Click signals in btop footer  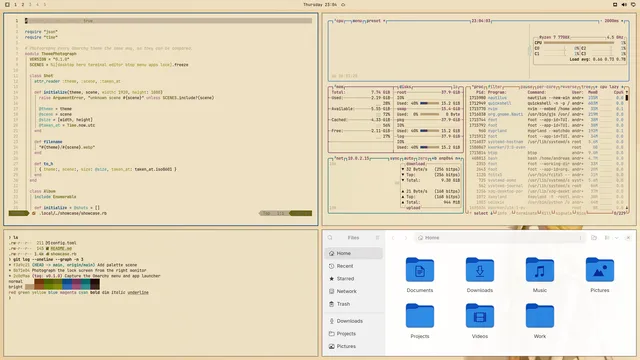565,213
